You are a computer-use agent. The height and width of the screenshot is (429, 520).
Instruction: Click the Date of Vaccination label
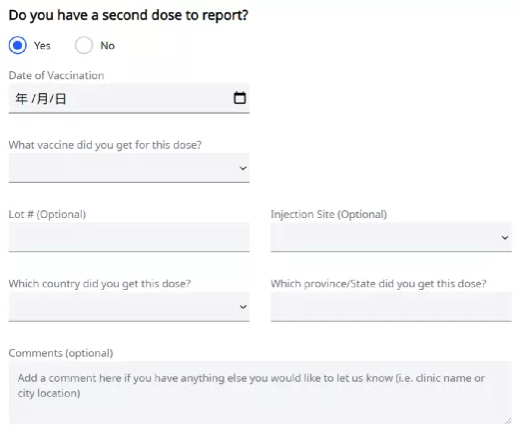click(56, 75)
